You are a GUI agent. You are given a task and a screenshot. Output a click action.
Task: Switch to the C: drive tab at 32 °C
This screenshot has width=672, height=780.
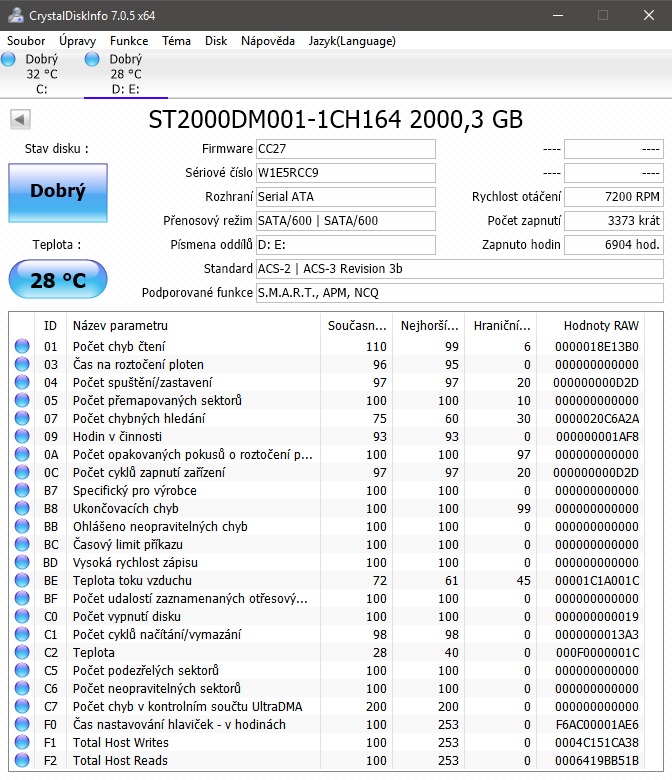click(x=42, y=74)
